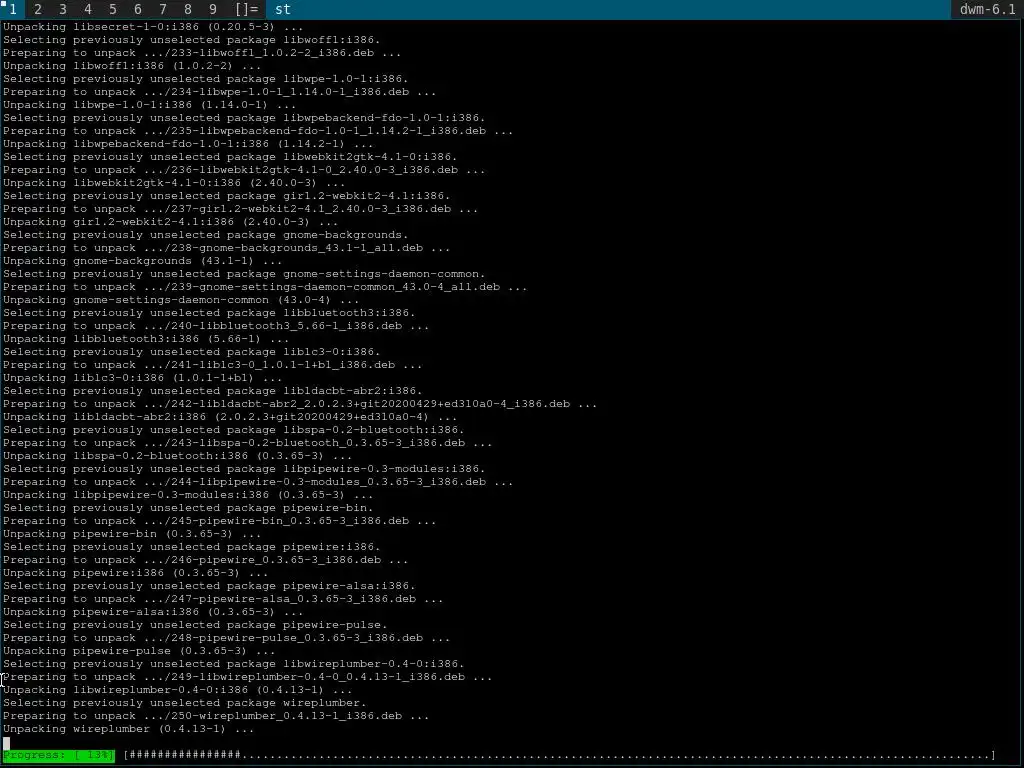Click 'Selecting previously unselected package pipewire-bin.'
Screen dimensions: 1024x768
point(188,507)
